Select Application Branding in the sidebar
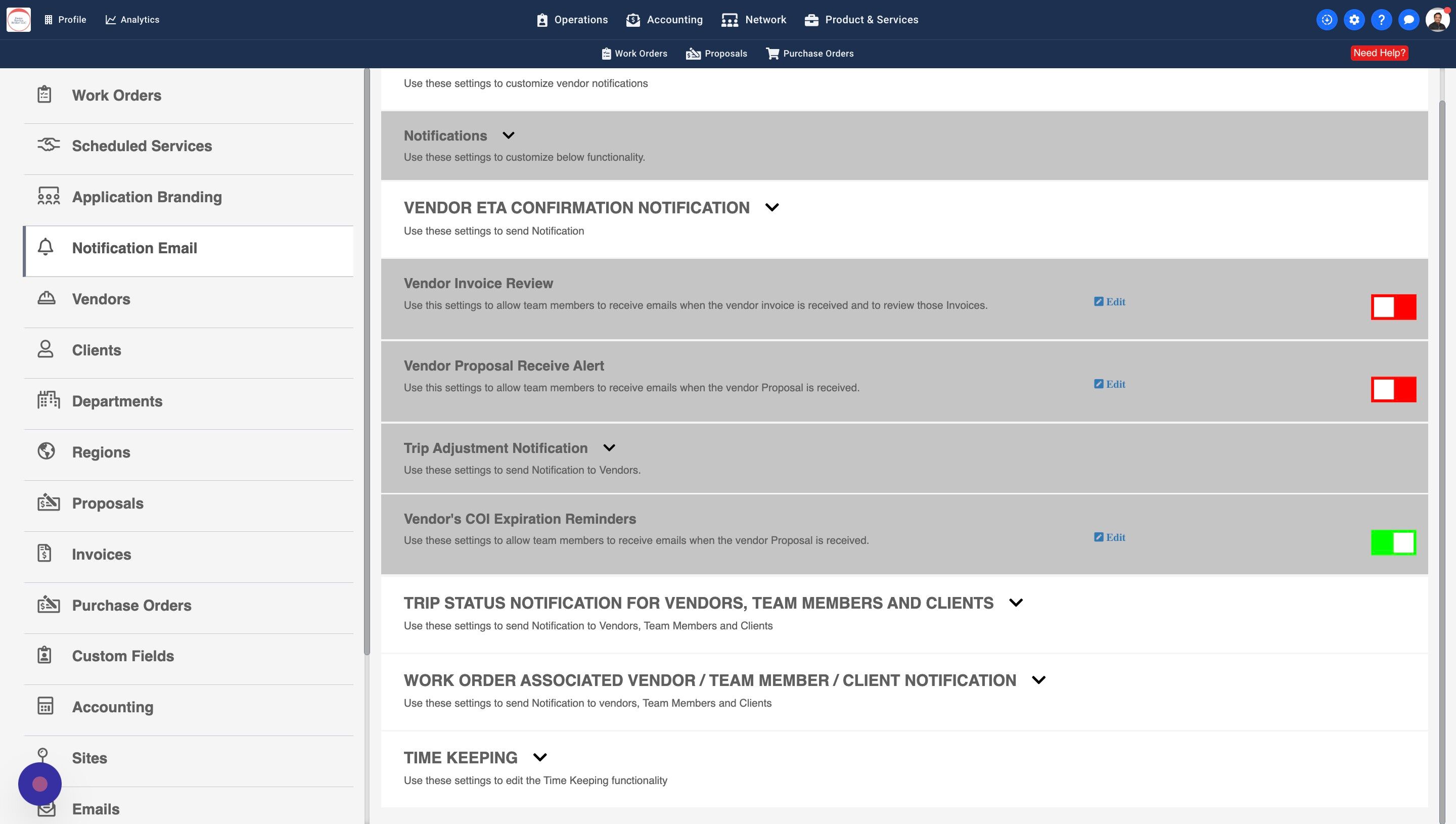Image resolution: width=1456 pixels, height=824 pixels. pos(147,197)
